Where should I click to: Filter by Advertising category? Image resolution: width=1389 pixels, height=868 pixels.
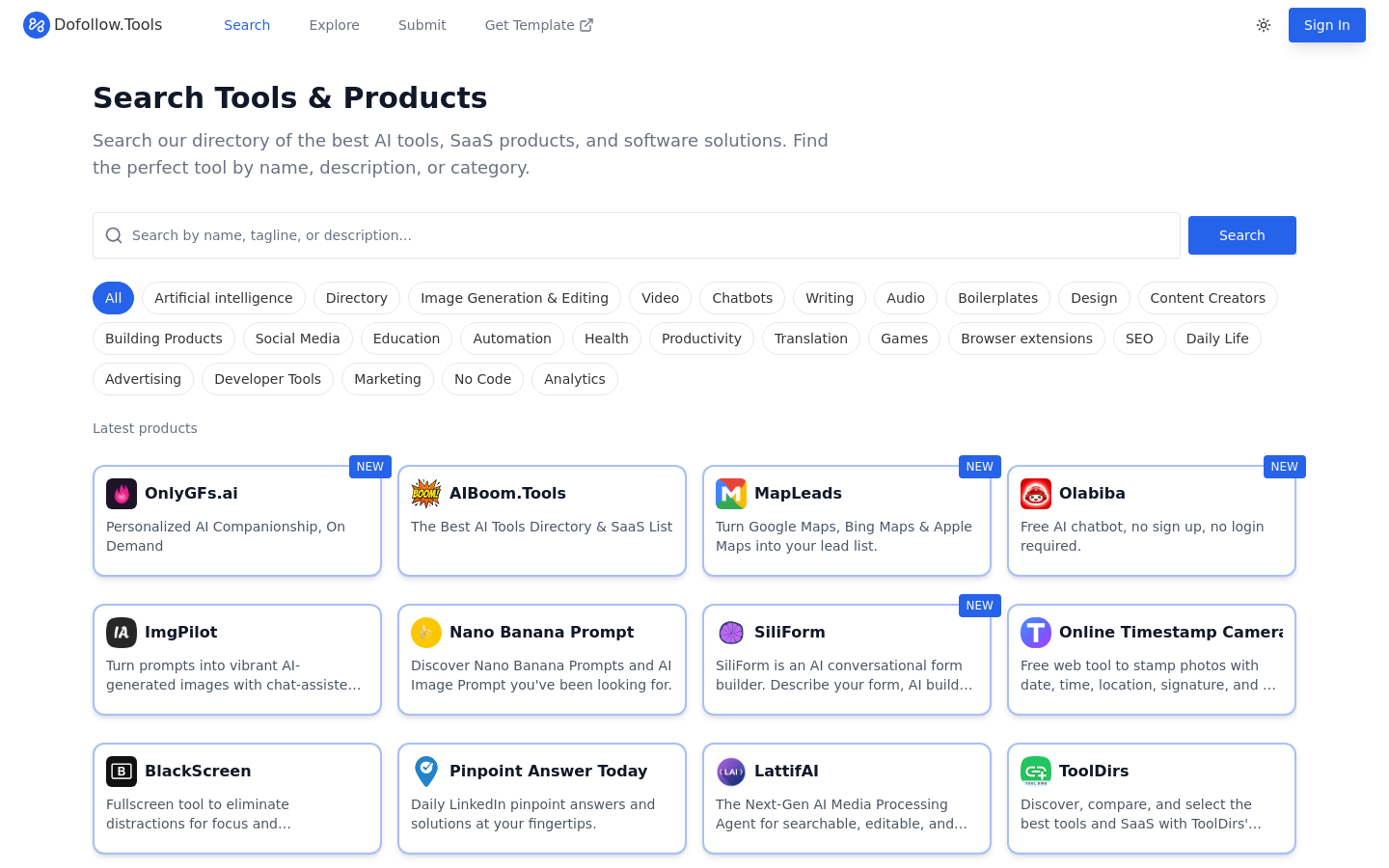(x=143, y=379)
